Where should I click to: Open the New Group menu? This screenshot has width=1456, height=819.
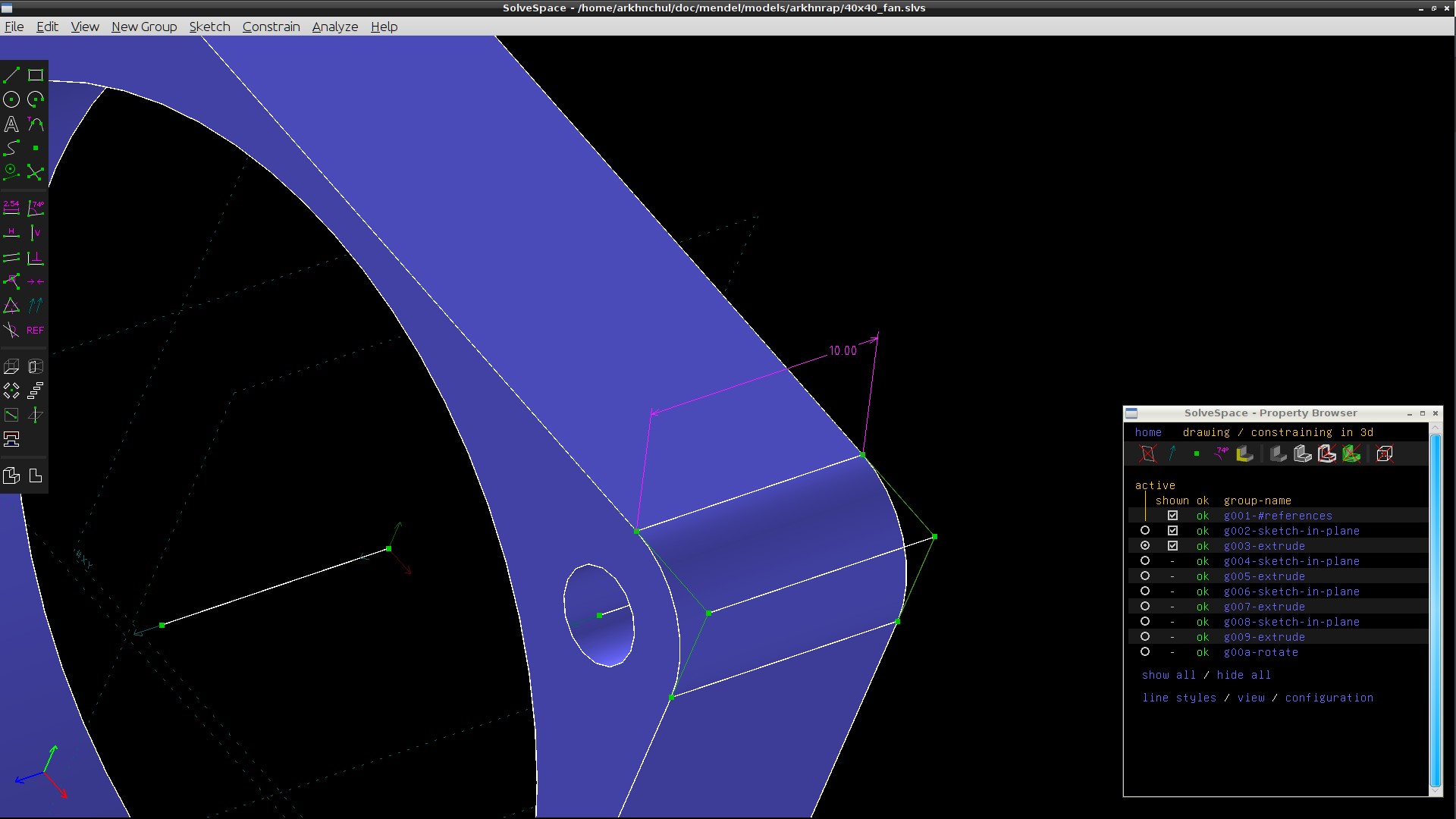[143, 27]
